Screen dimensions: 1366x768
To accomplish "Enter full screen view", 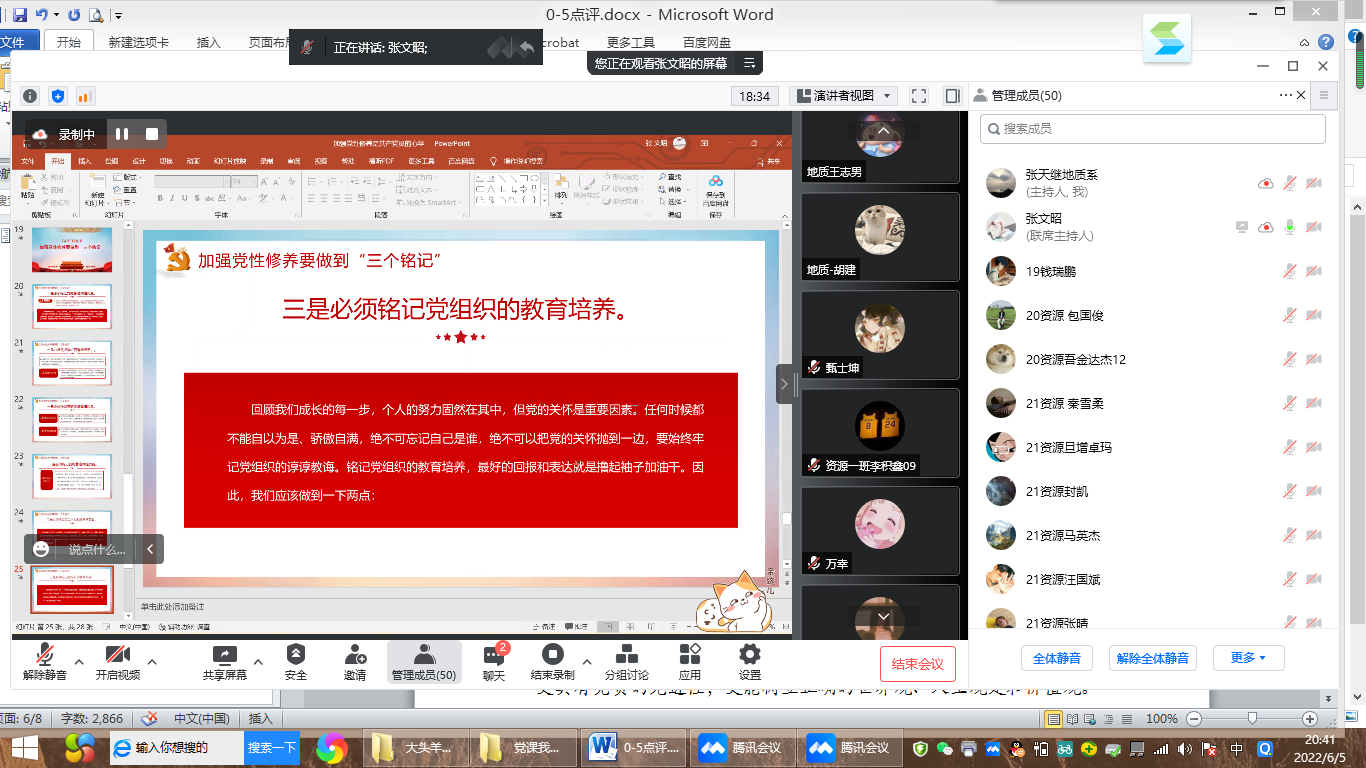I will (x=919, y=96).
